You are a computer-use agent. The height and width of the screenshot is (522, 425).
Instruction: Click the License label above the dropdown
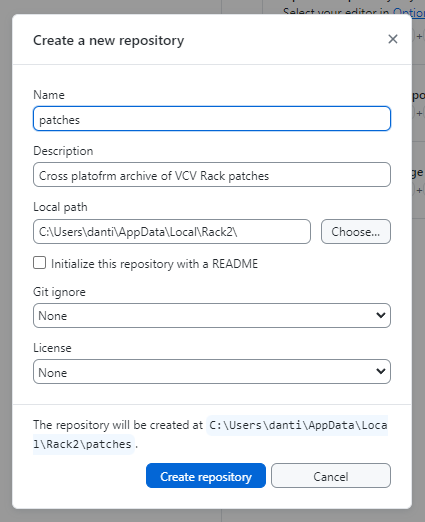(52, 348)
